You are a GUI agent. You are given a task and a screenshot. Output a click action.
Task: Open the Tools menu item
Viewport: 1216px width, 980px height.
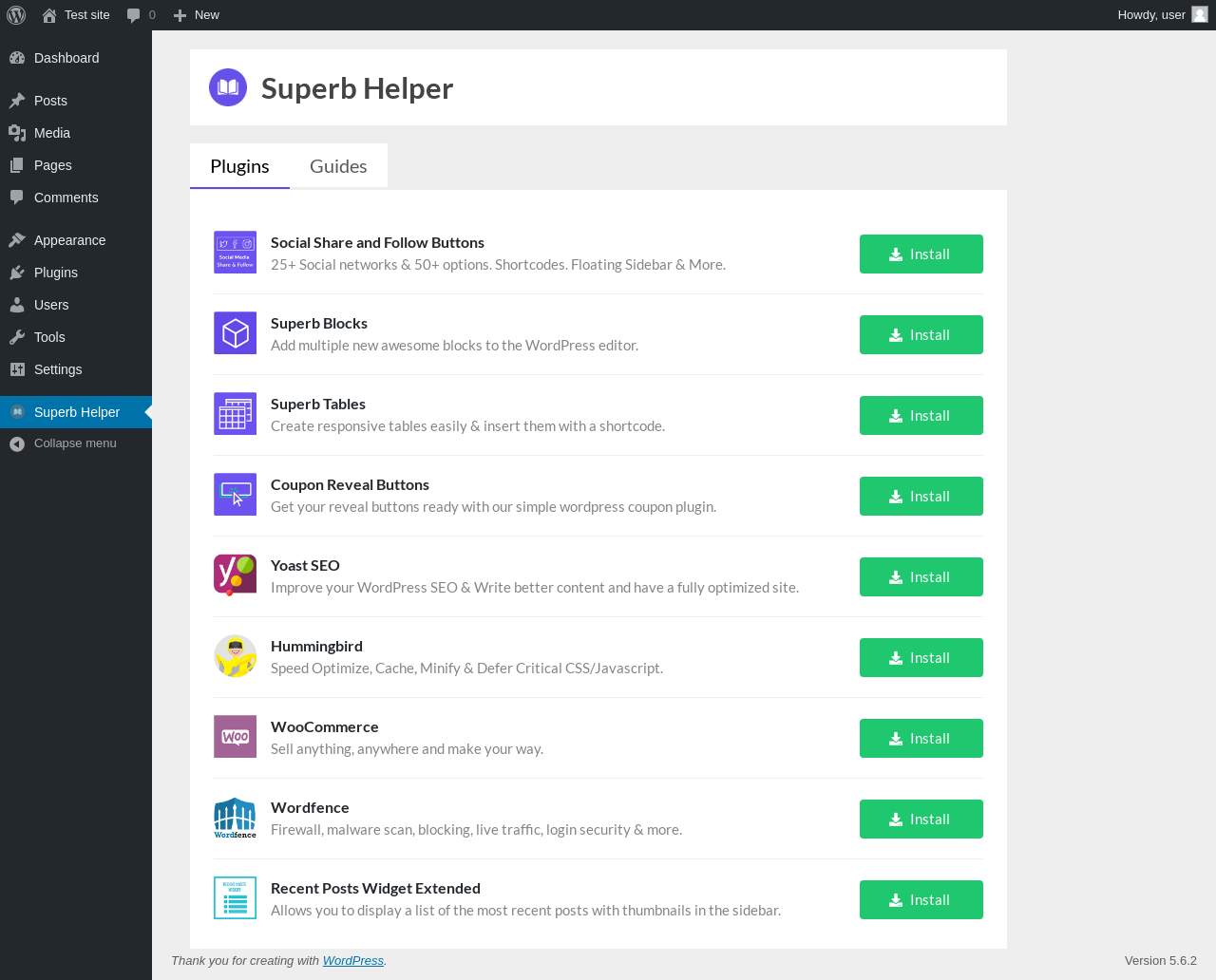click(76, 337)
